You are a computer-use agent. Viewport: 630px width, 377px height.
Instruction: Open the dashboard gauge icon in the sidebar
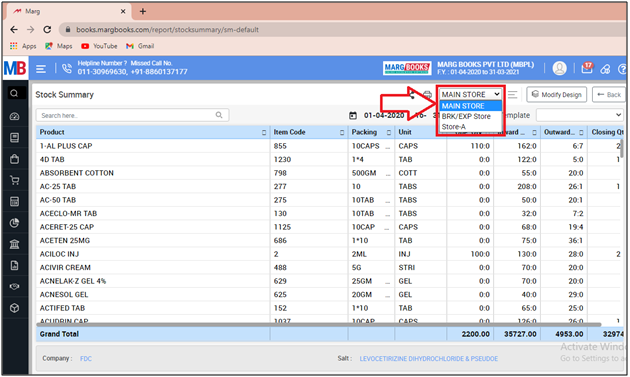pyautogui.click(x=14, y=117)
